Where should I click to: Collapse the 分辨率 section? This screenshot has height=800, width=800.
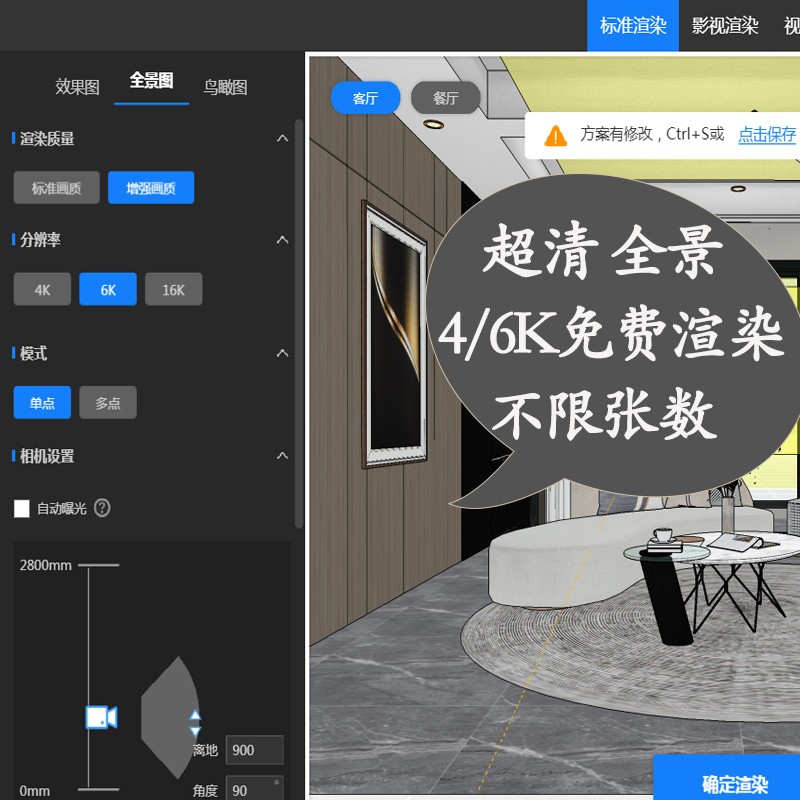click(283, 240)
